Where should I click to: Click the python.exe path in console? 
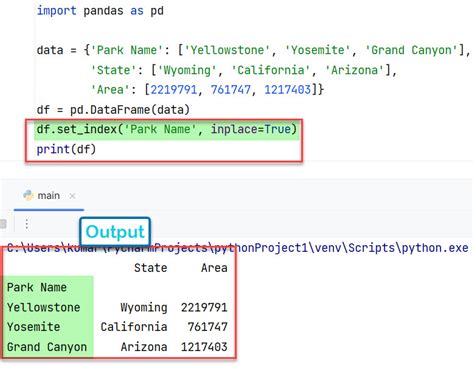237,248
